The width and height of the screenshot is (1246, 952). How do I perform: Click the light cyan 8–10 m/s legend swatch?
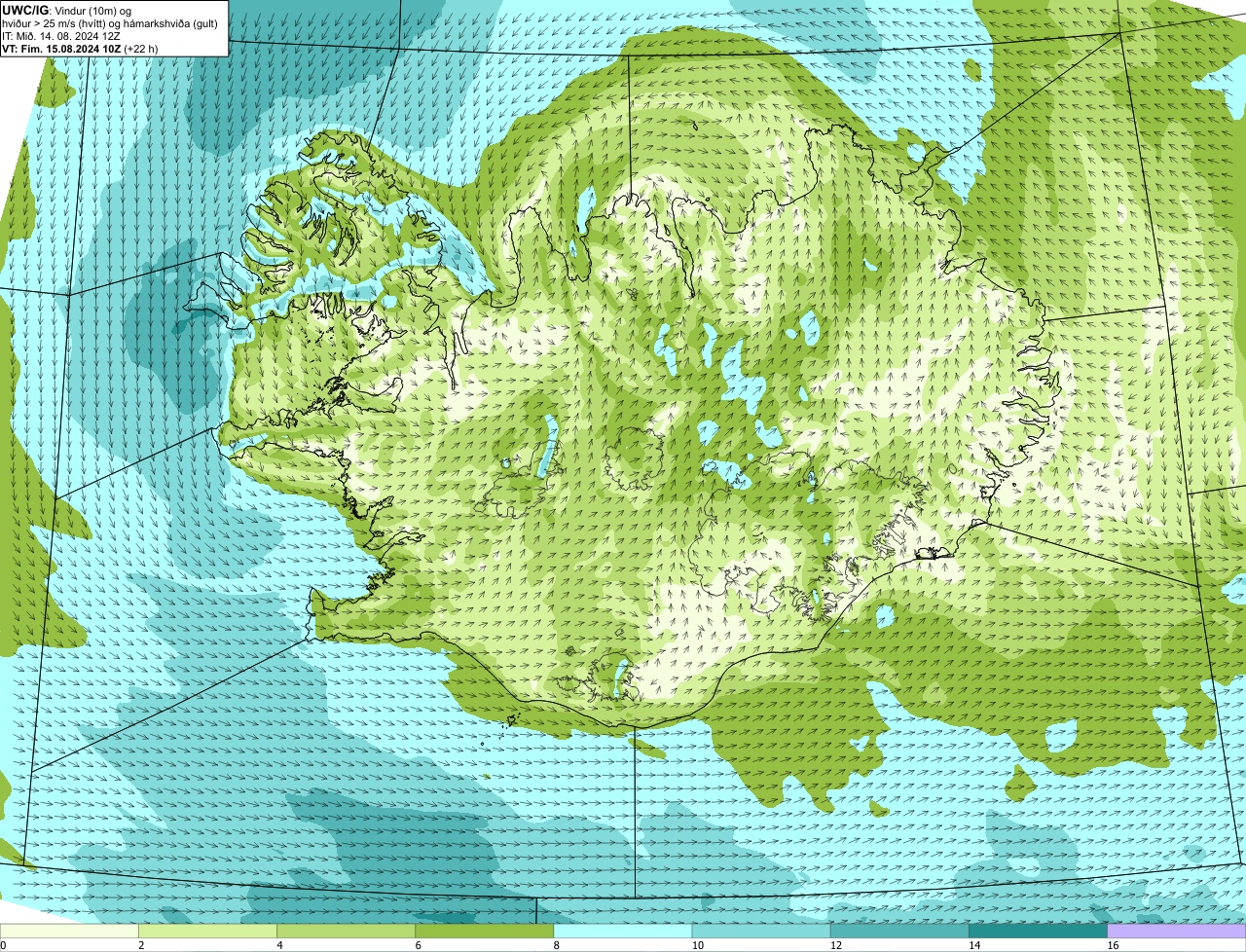(x=623, y=932)
